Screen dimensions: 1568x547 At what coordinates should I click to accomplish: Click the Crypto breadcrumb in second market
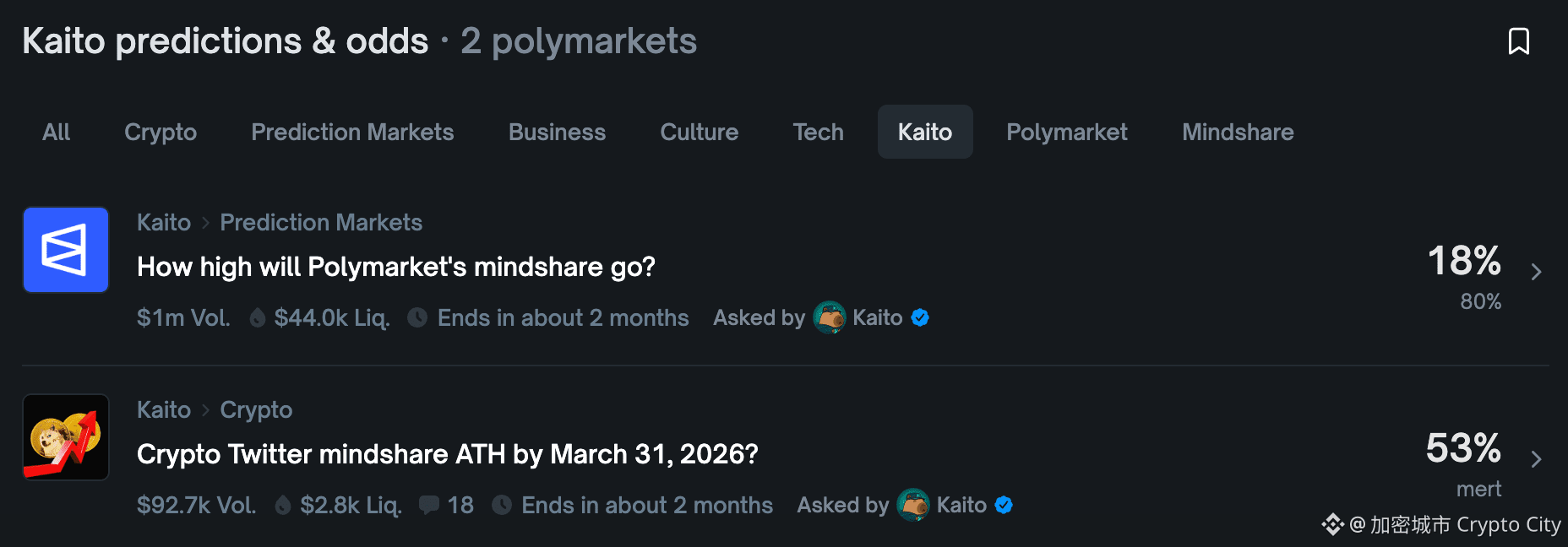coord(256,410)
